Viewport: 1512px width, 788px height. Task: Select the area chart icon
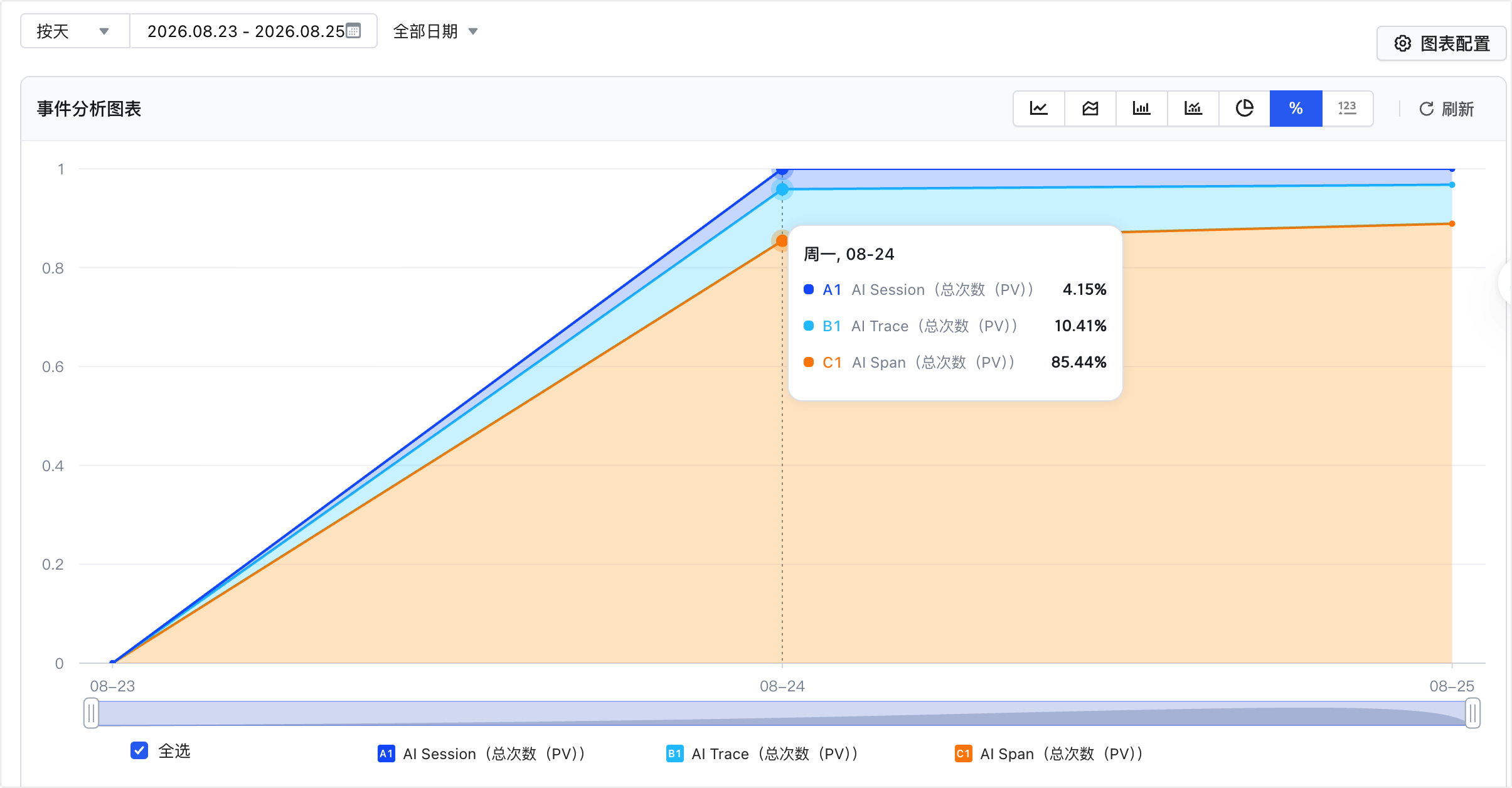click(1090, 109)
